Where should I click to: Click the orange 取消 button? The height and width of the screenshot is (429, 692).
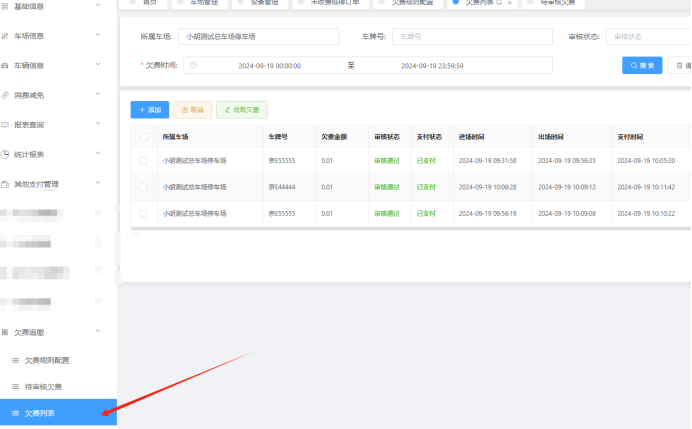click(x=192, y=110)
